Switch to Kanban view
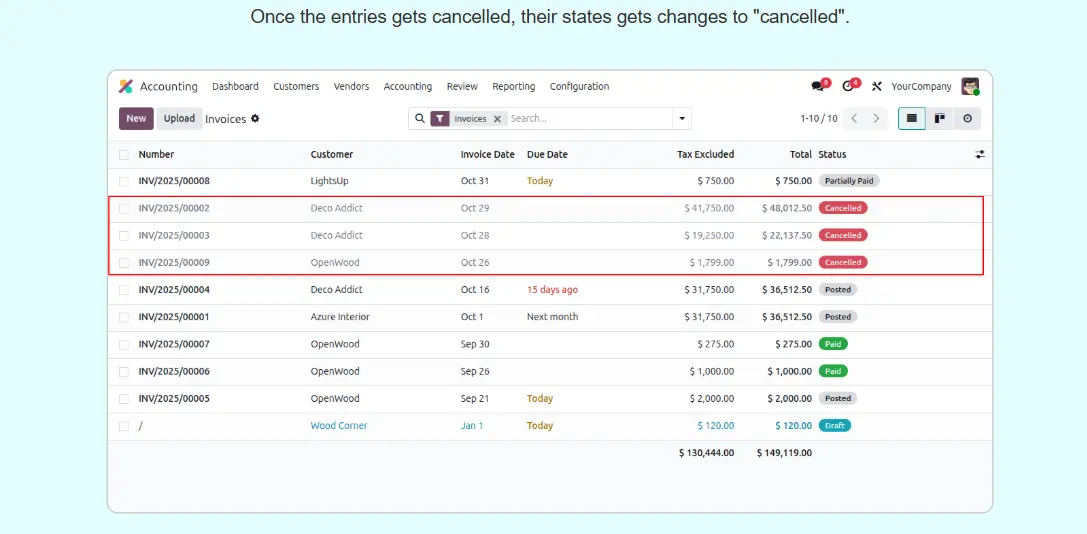 pos(939,118)
